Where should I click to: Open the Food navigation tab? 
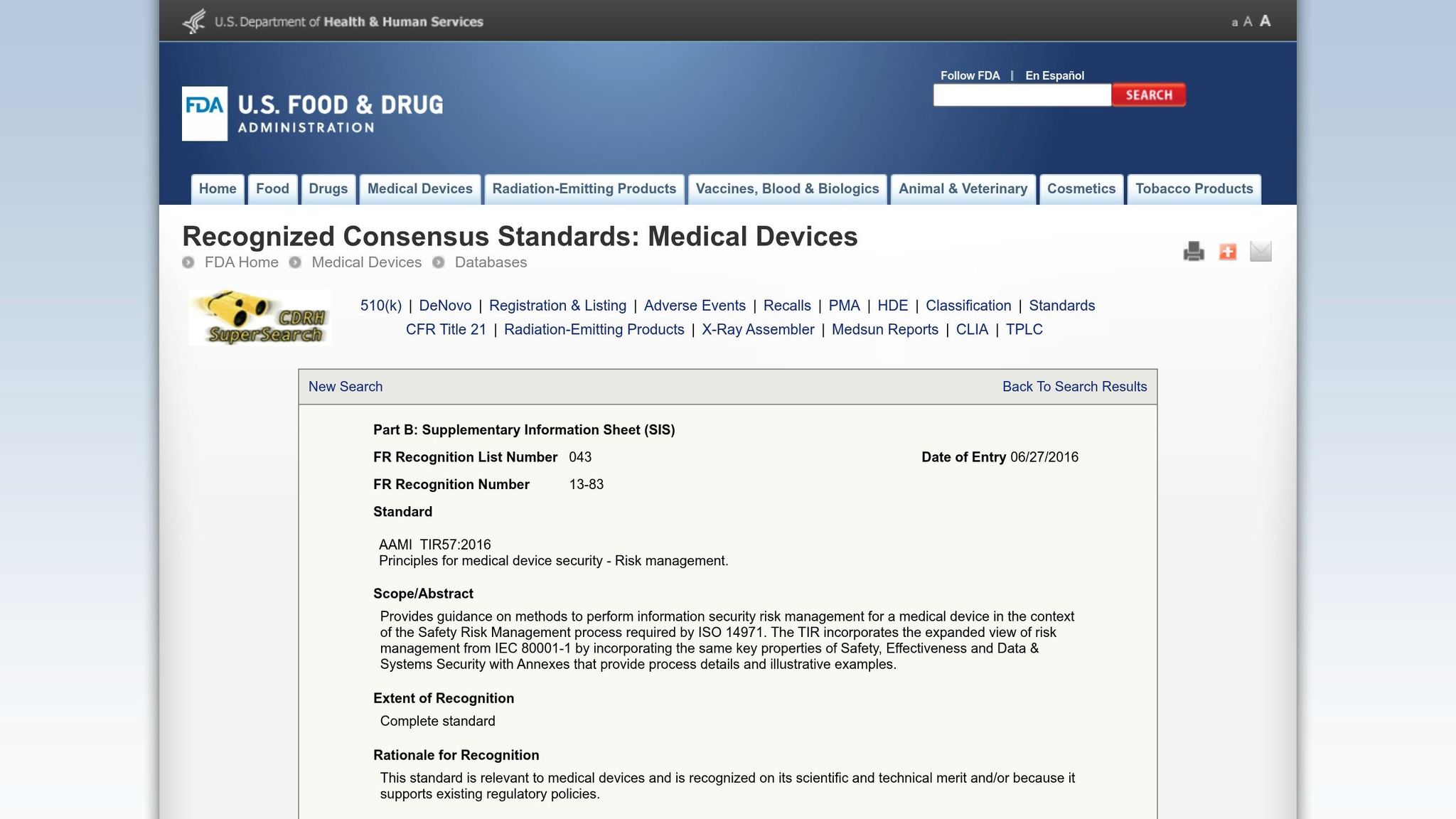point(272,189)
